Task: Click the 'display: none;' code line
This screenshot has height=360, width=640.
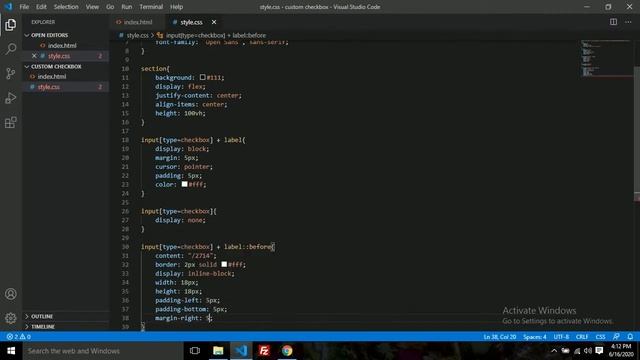Action: (180, 220)
